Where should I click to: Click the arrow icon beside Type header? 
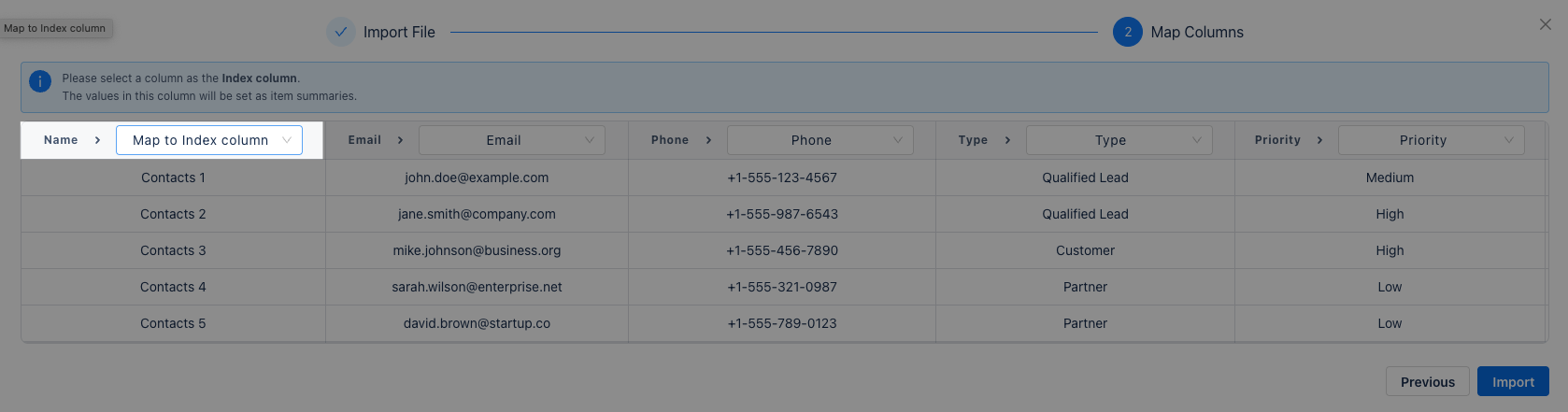point(1007,140)
